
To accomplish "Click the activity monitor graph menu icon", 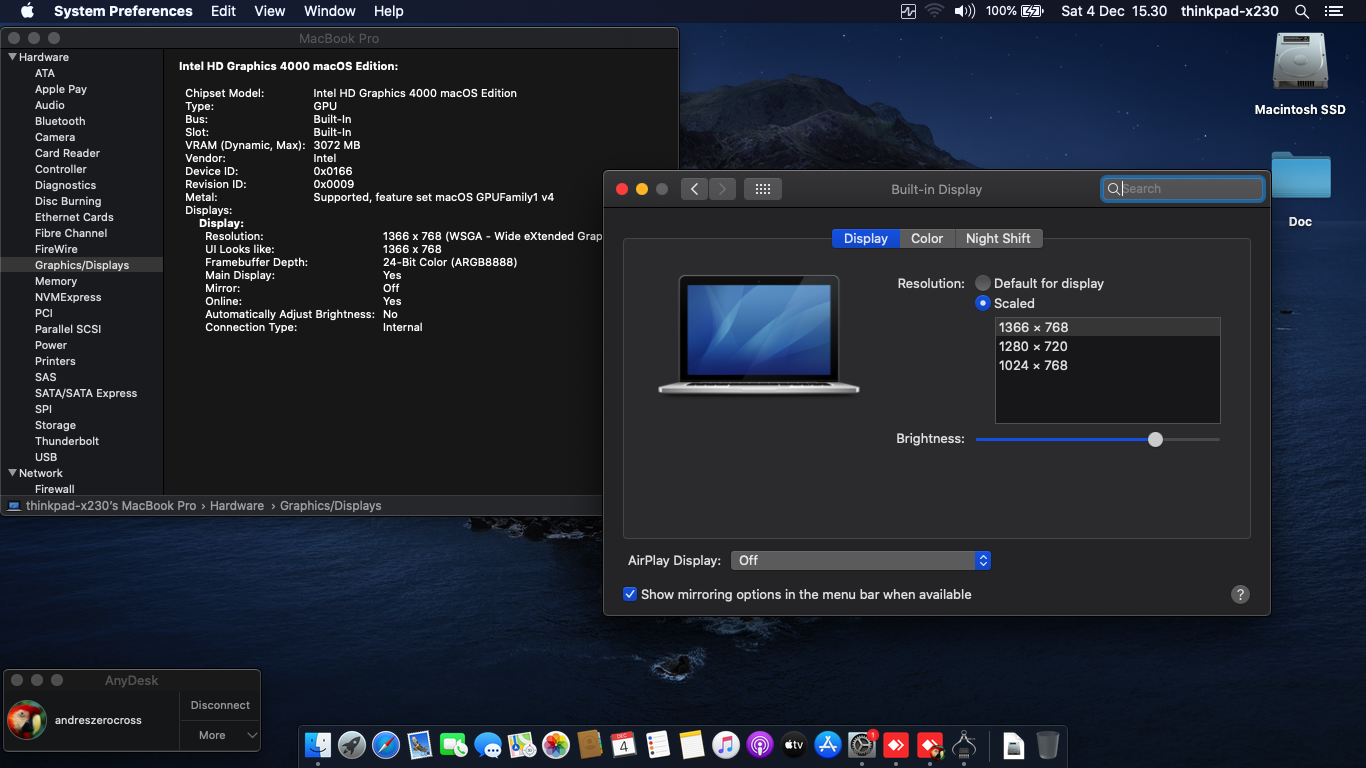I will pyautogui.click(x=908, y=11).
